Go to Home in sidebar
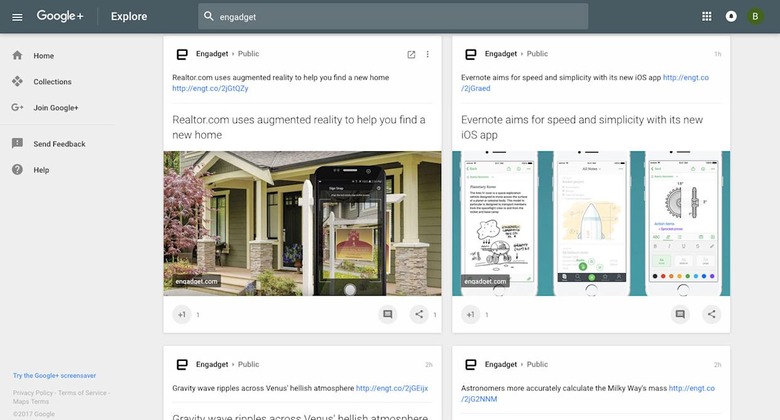This screenshot has height=420, width=780. pyautogui.click(x=43, y=56)
